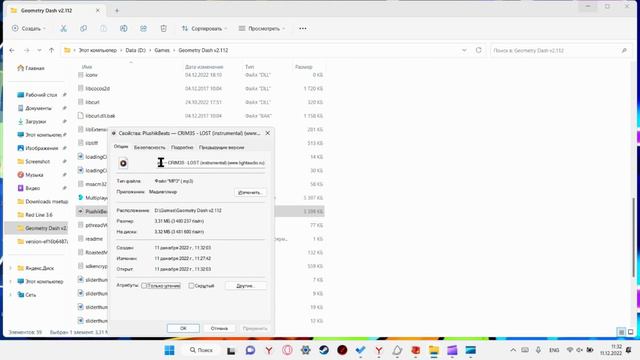Click the volume icon in system tray
Screen dimensions: 640x360
(x=580, y=350)
